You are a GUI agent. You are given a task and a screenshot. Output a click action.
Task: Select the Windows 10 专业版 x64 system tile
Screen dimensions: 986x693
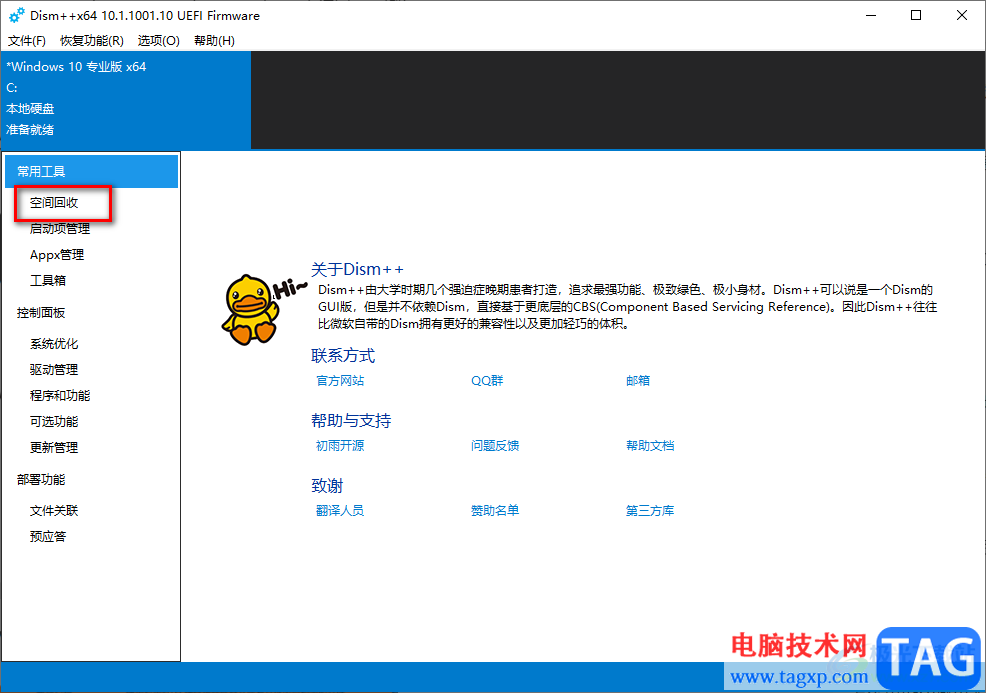pos(126,100)
